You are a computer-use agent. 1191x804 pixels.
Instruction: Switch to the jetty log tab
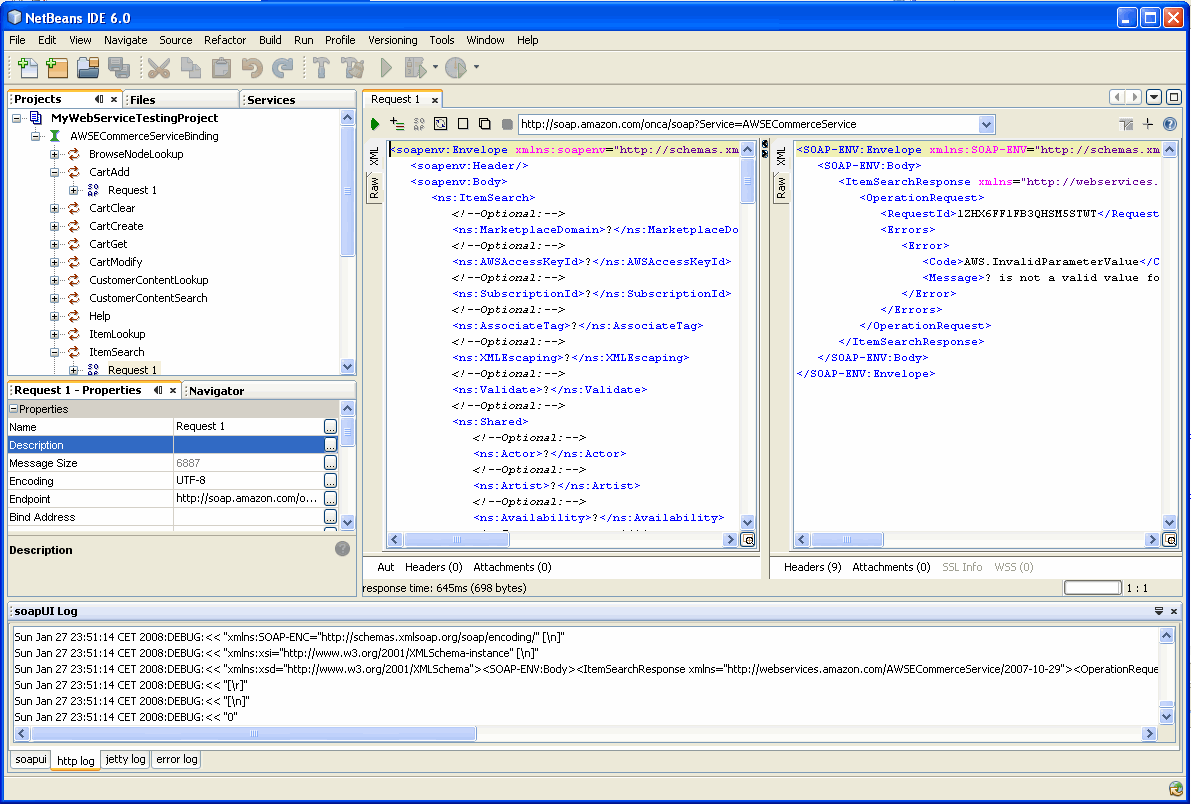click(124, 760)
